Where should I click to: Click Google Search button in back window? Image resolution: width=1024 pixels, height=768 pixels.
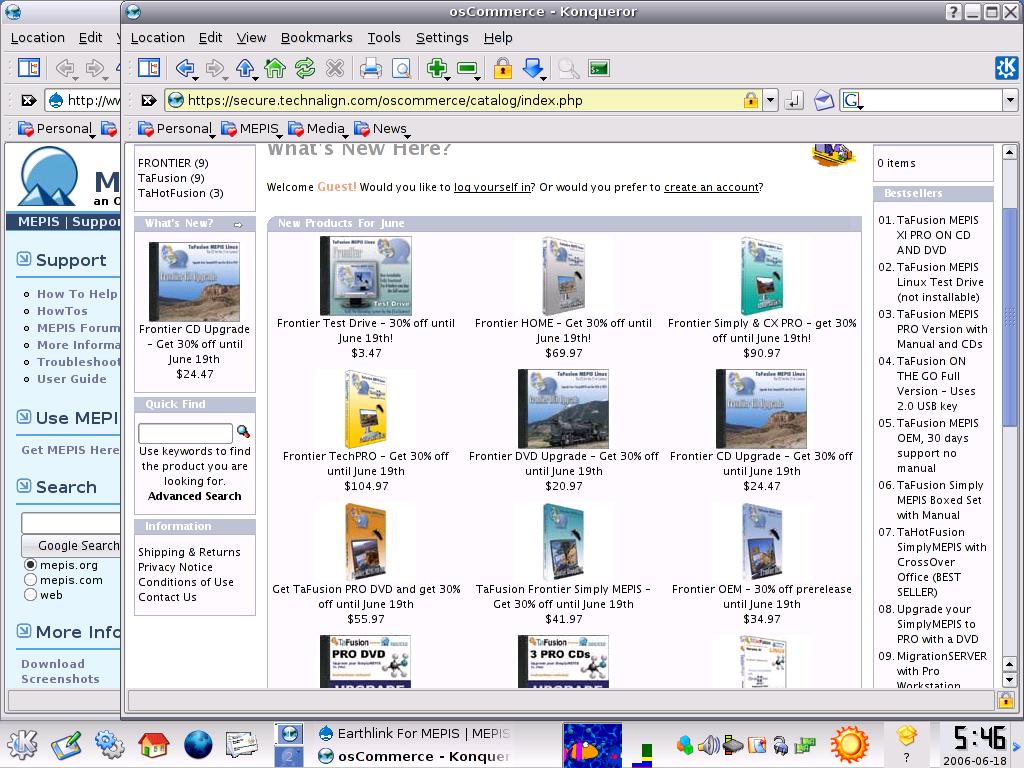coord(71,545)
